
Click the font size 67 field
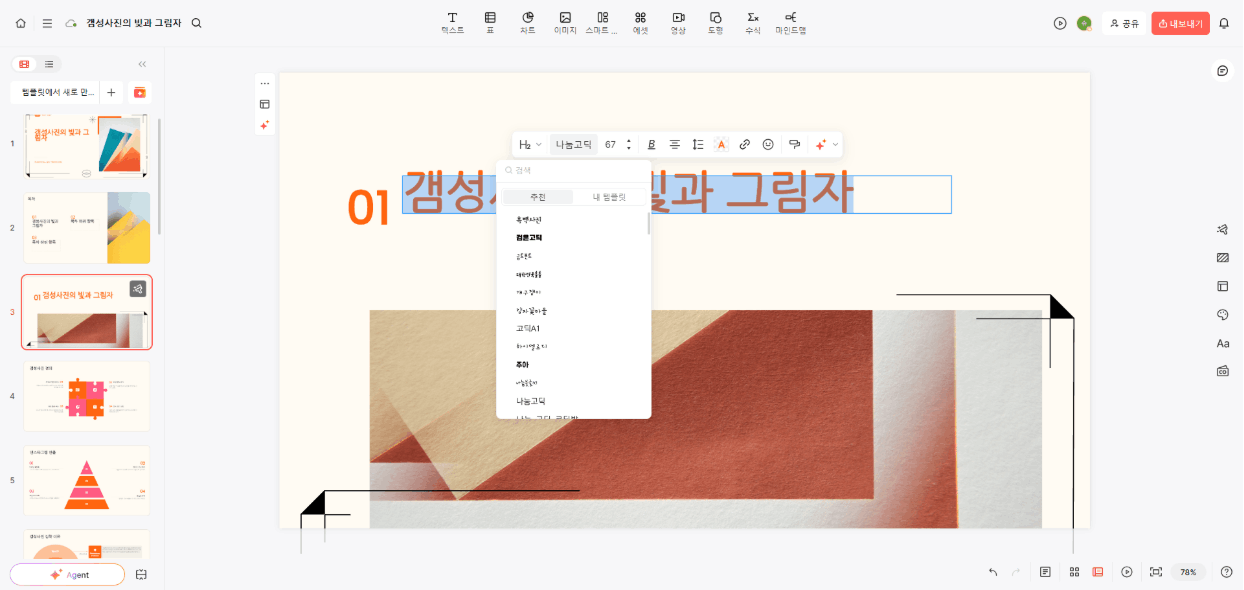[x=611, y=145]
